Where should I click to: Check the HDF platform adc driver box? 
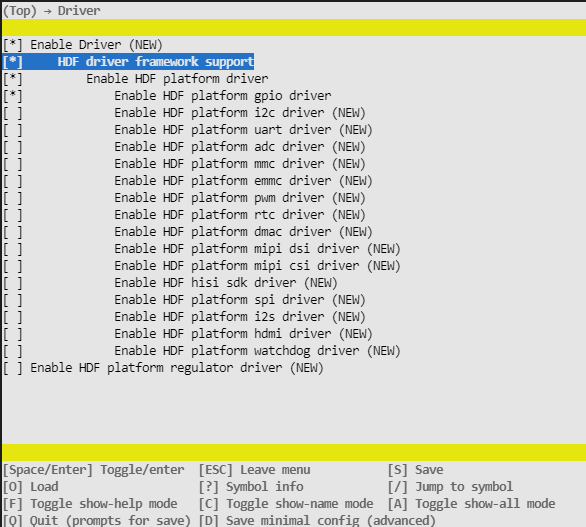coord(184,147)
